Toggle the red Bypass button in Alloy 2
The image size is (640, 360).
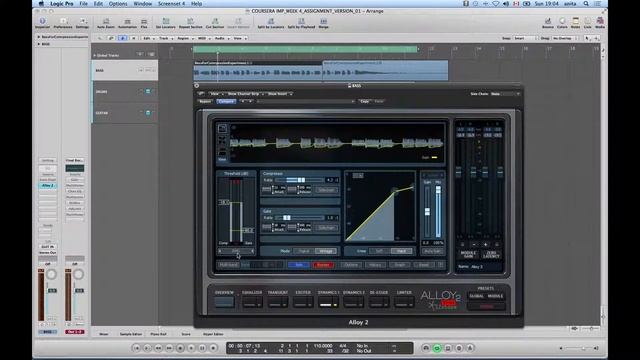[323, 265]
